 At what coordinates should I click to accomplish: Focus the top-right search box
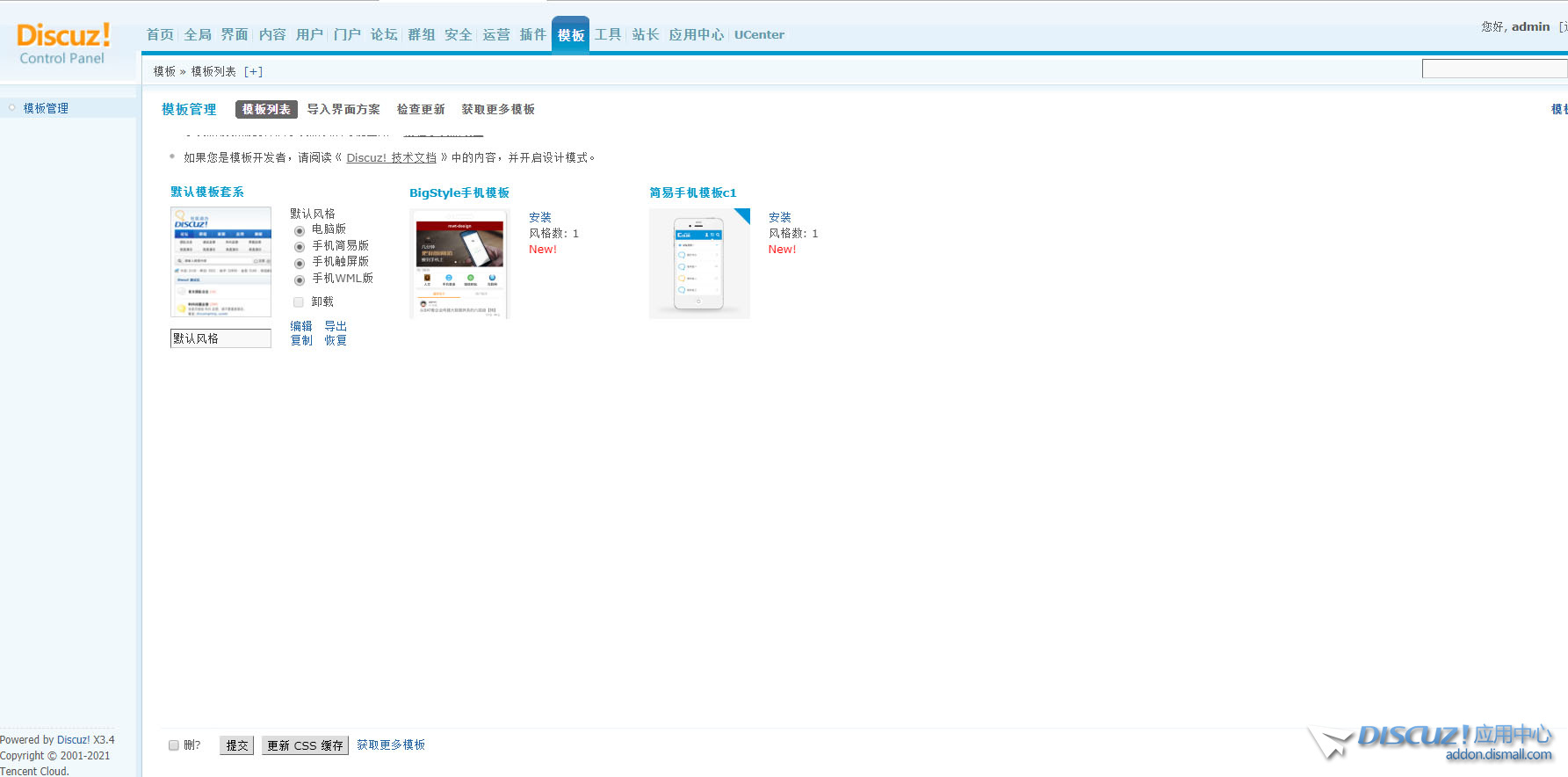coord(1494,69)
